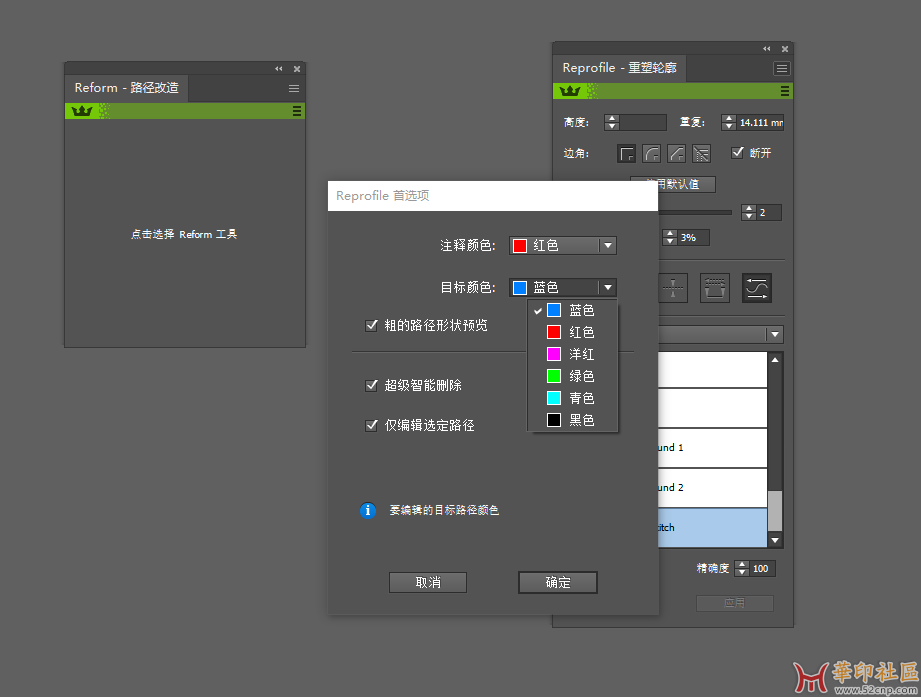Image resolution: width=921 pixels, height=697 pixels.
Task: Open the Reprofile panel options menu
Action: coord(781,69)
